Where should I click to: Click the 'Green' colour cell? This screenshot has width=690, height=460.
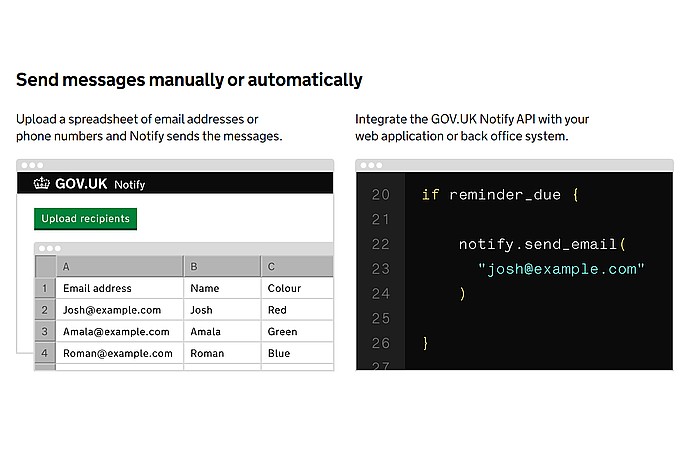pyautogui.click(x=297, y=331)
